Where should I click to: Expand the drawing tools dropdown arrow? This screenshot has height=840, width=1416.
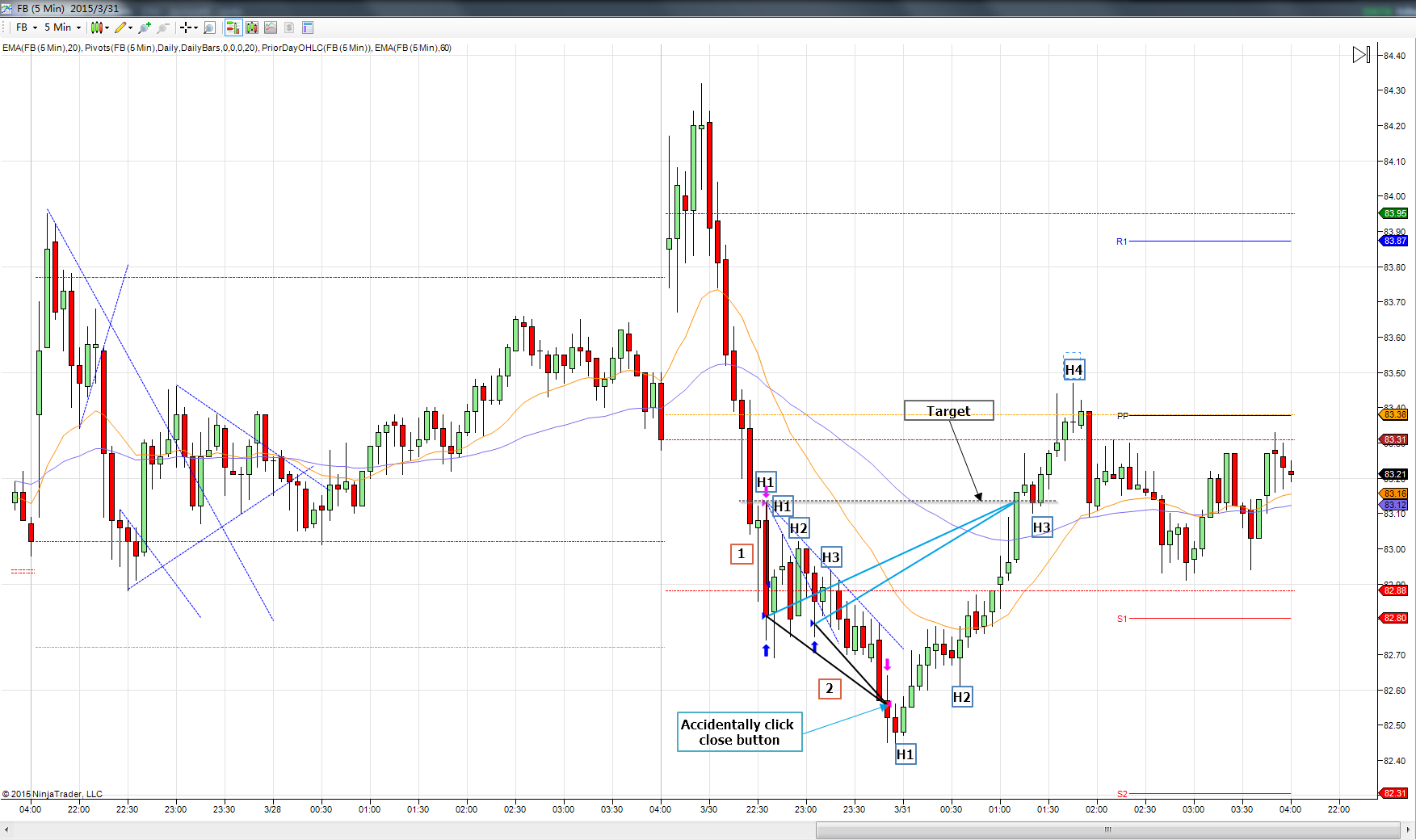tap(130, 27)
